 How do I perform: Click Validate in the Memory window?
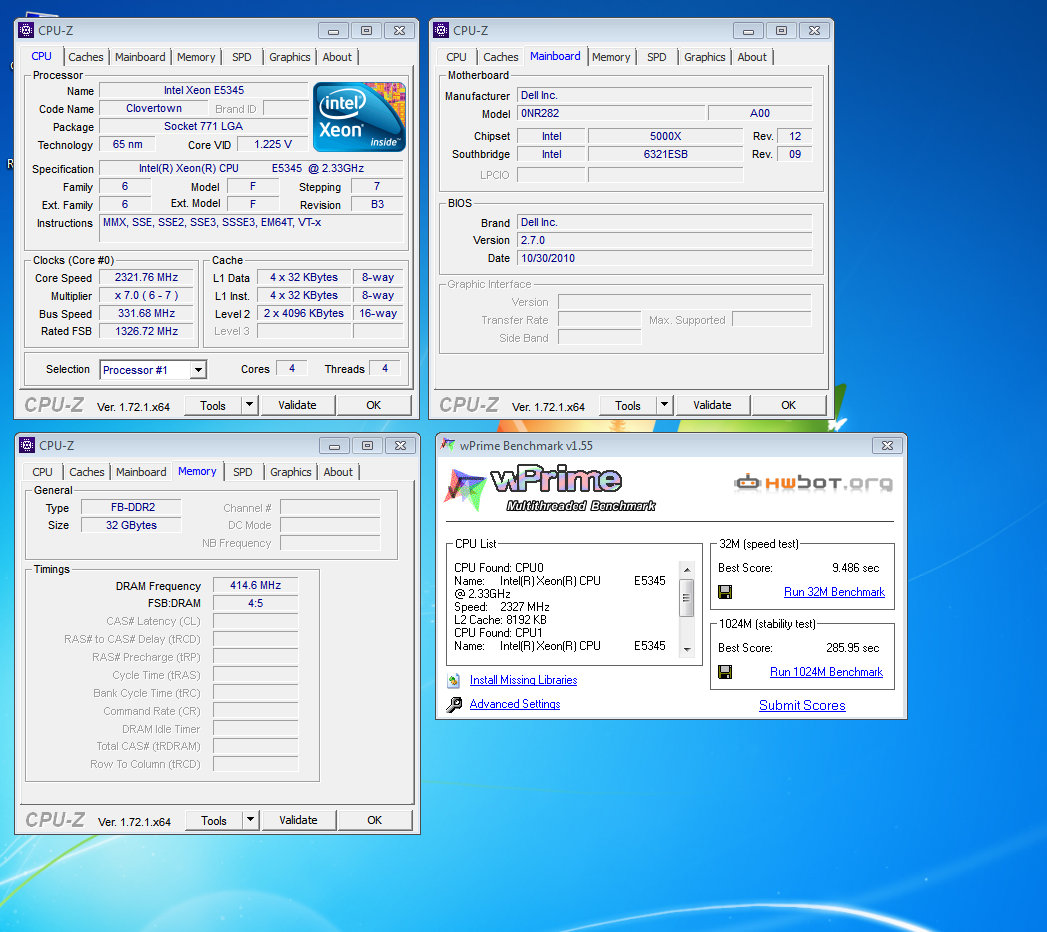(298, 821)
